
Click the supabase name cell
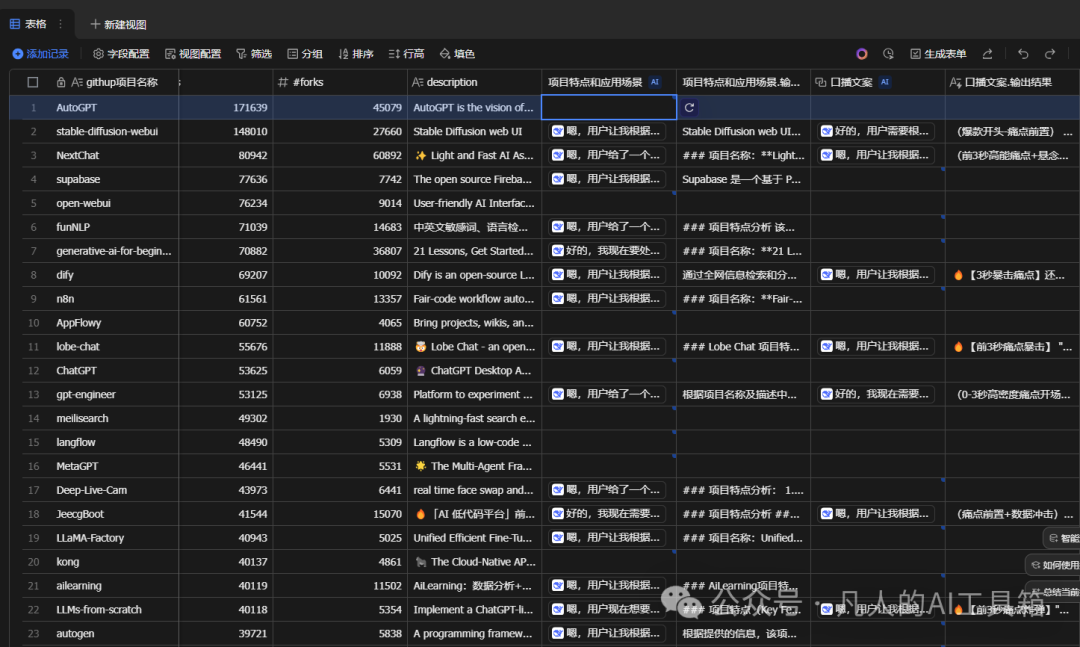click(113, 179)
